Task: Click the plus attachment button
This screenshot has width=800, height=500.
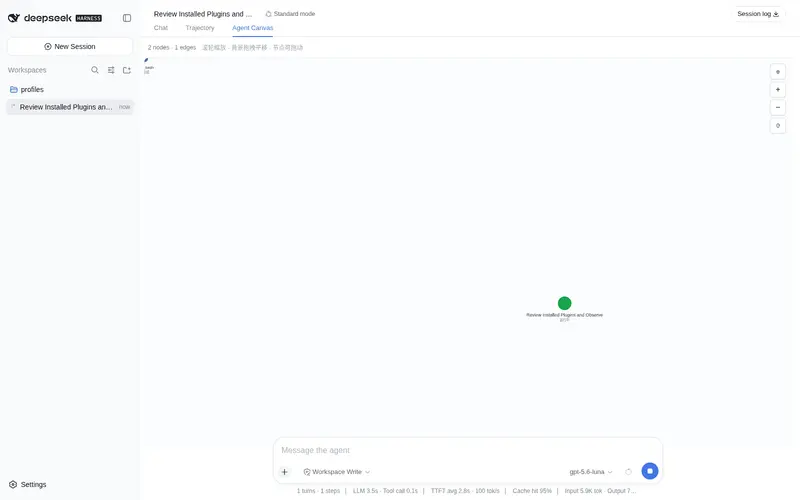Action: pos(285,472)
